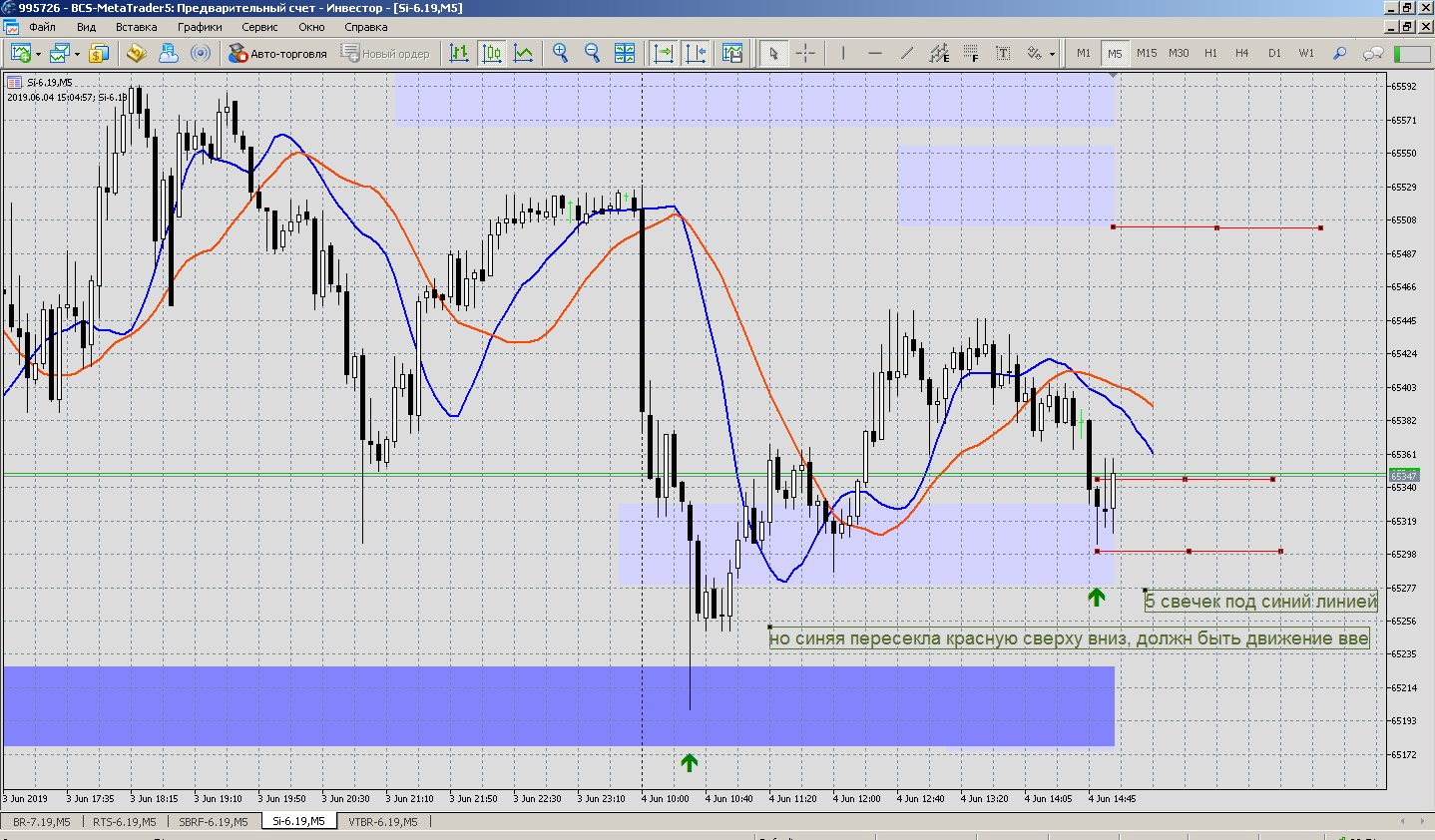Image resolution: width=1435 pixels, height=840 pixels.
Task: Toggle chart shift from right border
Action: [x=696, y=53]
